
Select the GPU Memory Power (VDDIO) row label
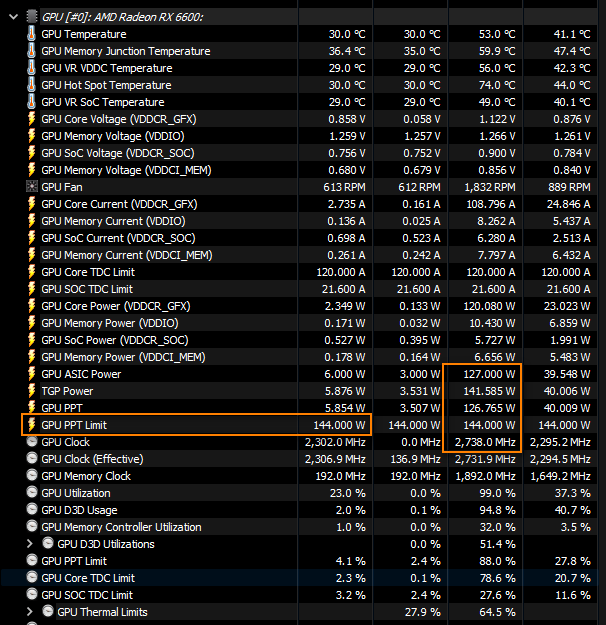[x=110, y=323]
